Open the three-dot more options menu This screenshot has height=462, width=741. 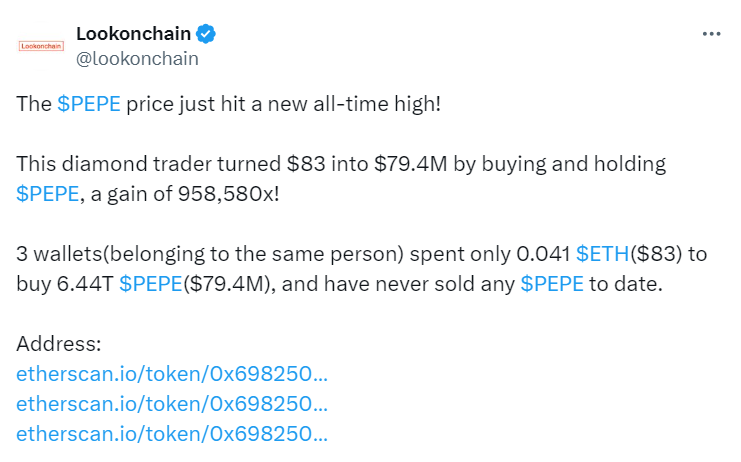point(711,34)
